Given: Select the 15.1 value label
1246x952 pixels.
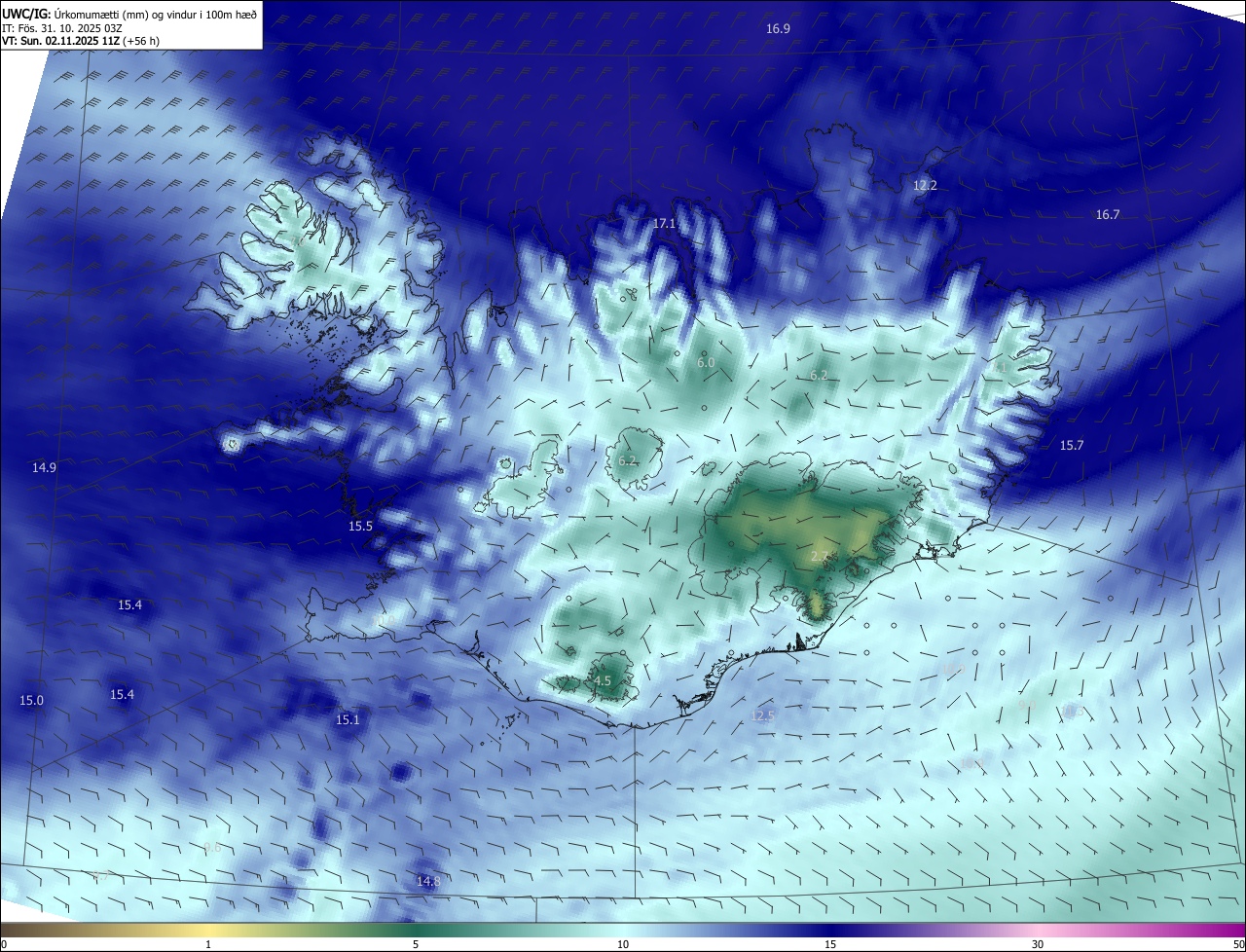Looking at the screenshot, I should [x=348, y=719].
